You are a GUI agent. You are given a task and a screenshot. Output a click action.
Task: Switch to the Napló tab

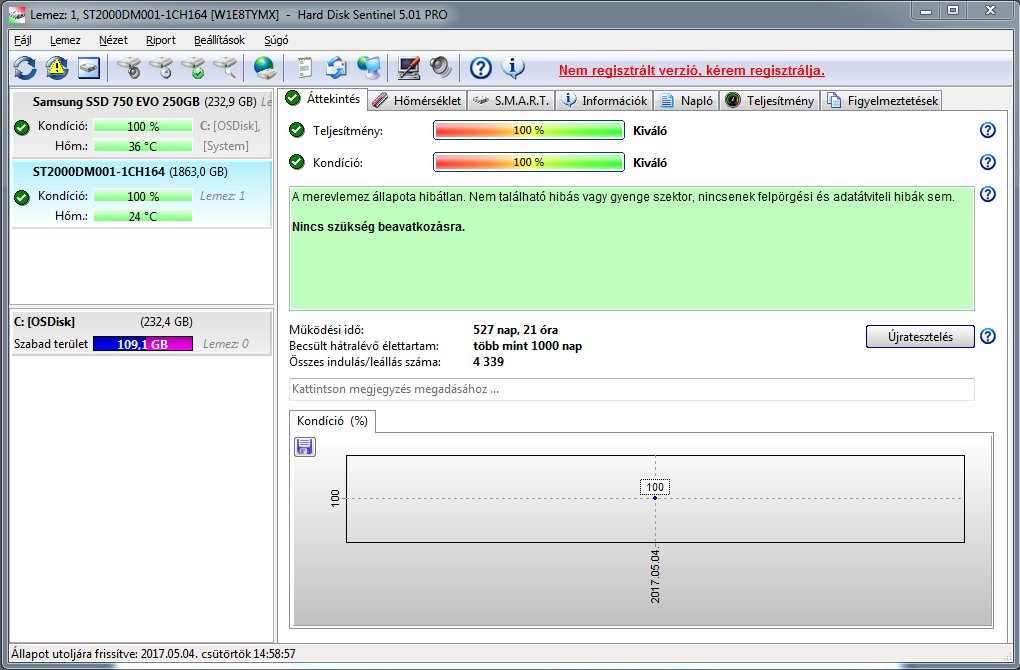[687, 101]
